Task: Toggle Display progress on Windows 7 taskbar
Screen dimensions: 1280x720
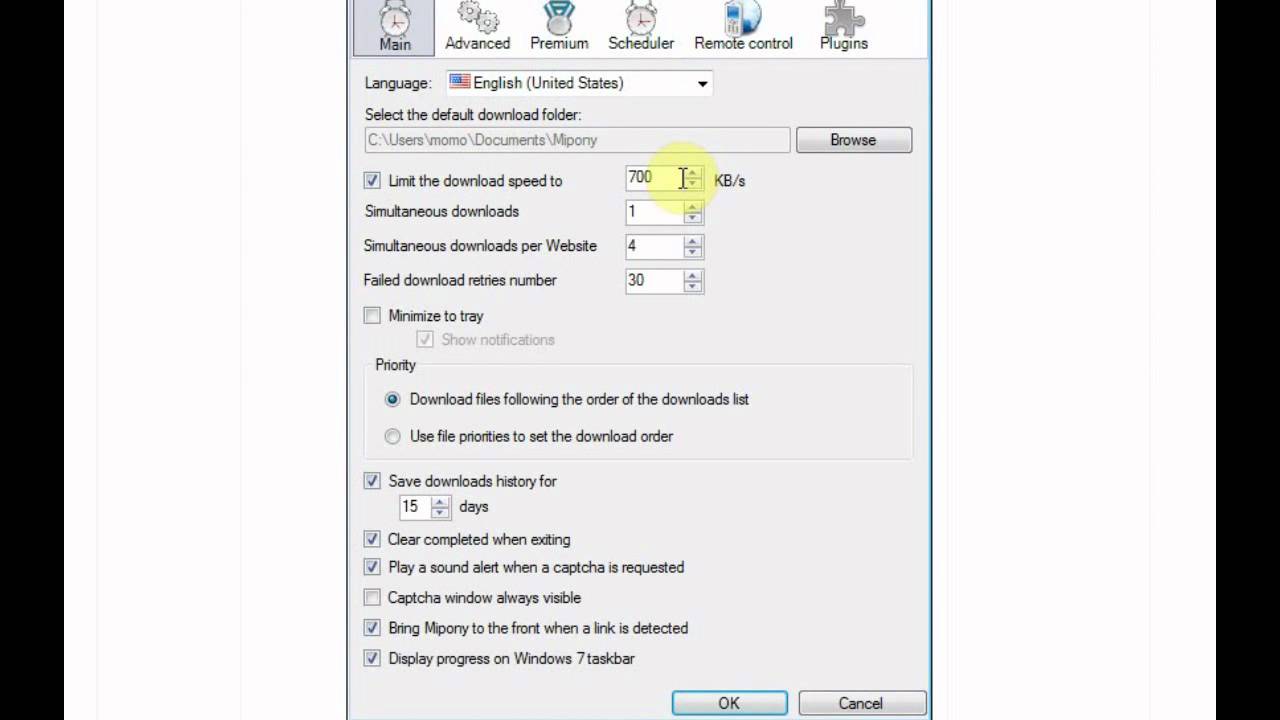Action: [x=372, y=659]
